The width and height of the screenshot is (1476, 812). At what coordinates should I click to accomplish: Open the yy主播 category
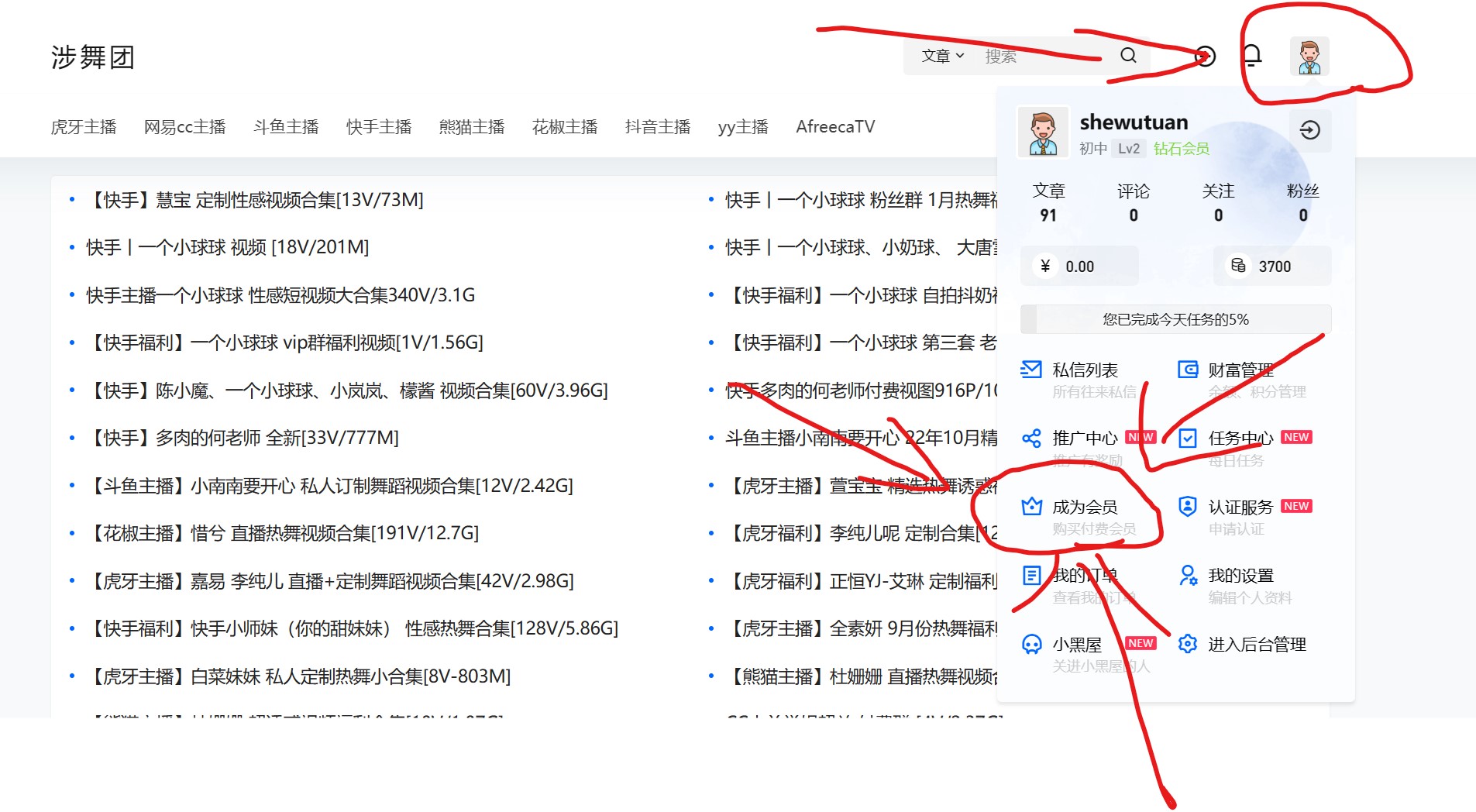pos(743,126)
